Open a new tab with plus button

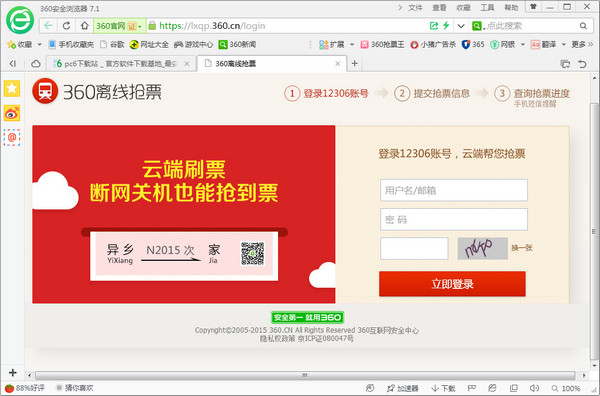pyautogui.click(x=355, y=63)
